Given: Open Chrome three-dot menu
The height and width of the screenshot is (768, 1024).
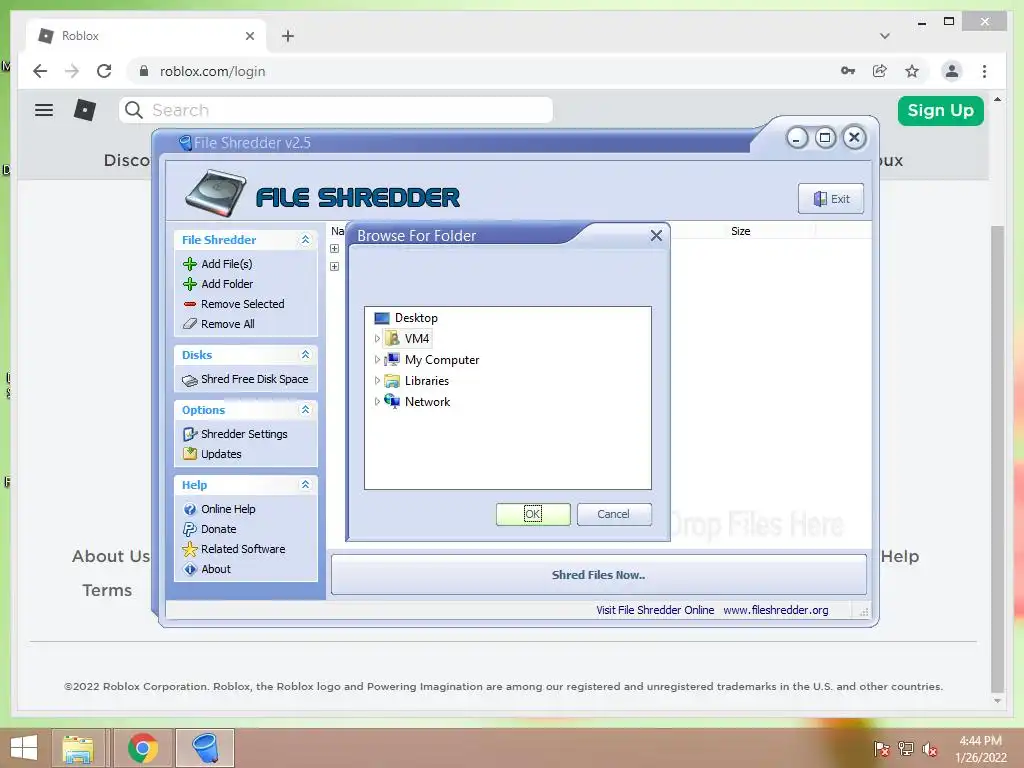Looking at the screenshot, I should (984, 71).
